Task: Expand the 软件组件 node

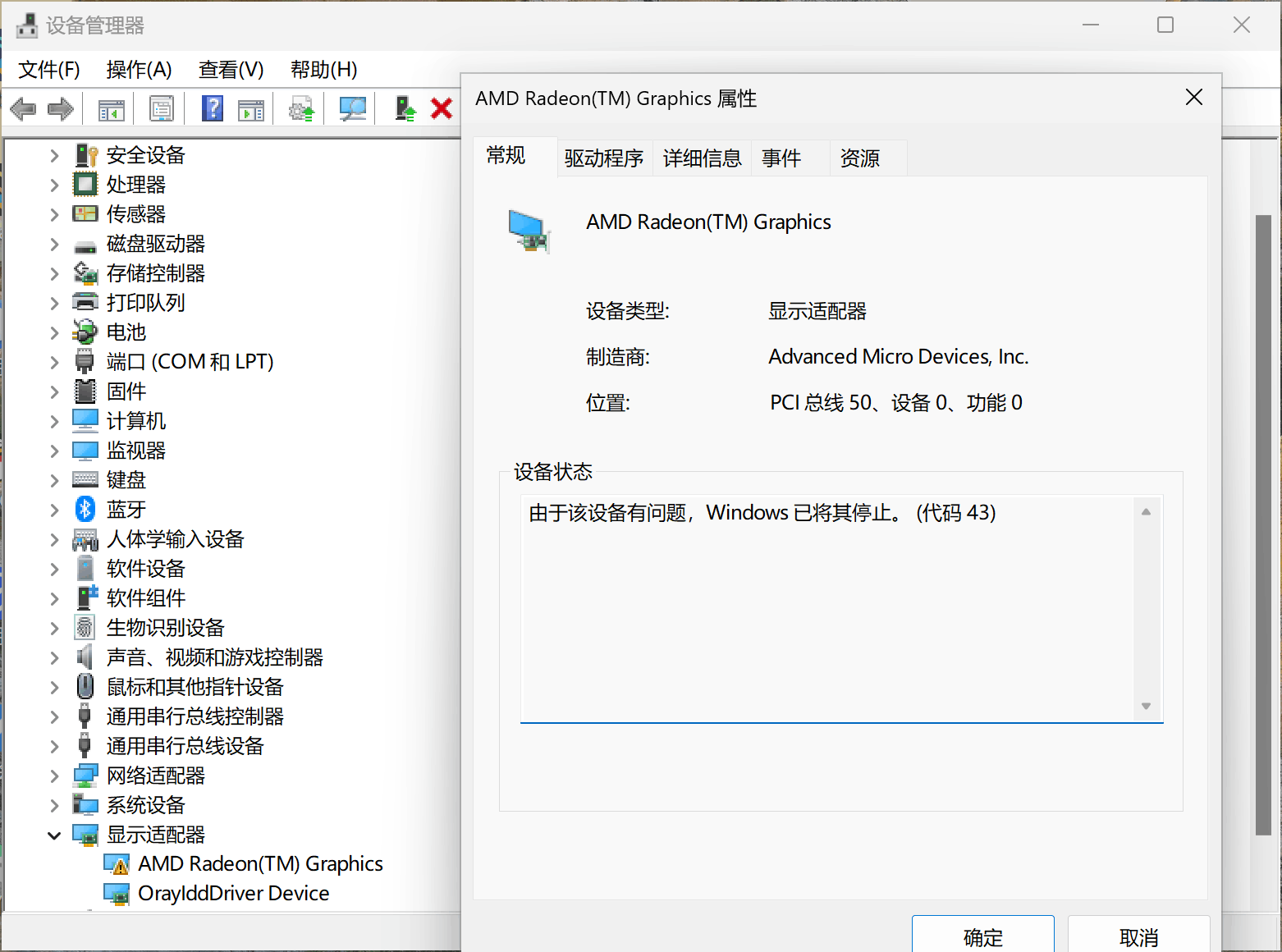Action: click(54, 598)
